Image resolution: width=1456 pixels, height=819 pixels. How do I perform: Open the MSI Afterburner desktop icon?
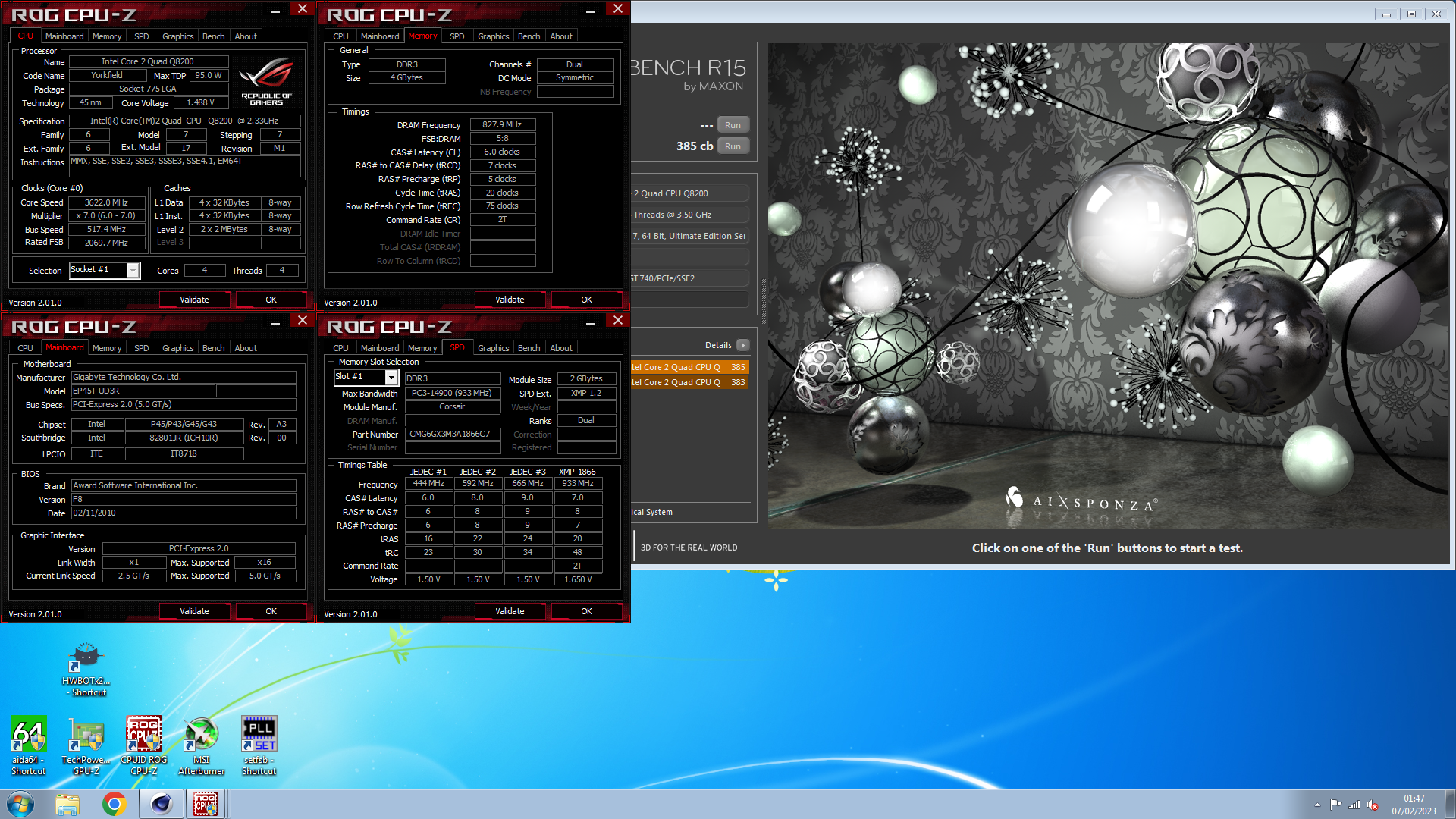pos(201,745)
